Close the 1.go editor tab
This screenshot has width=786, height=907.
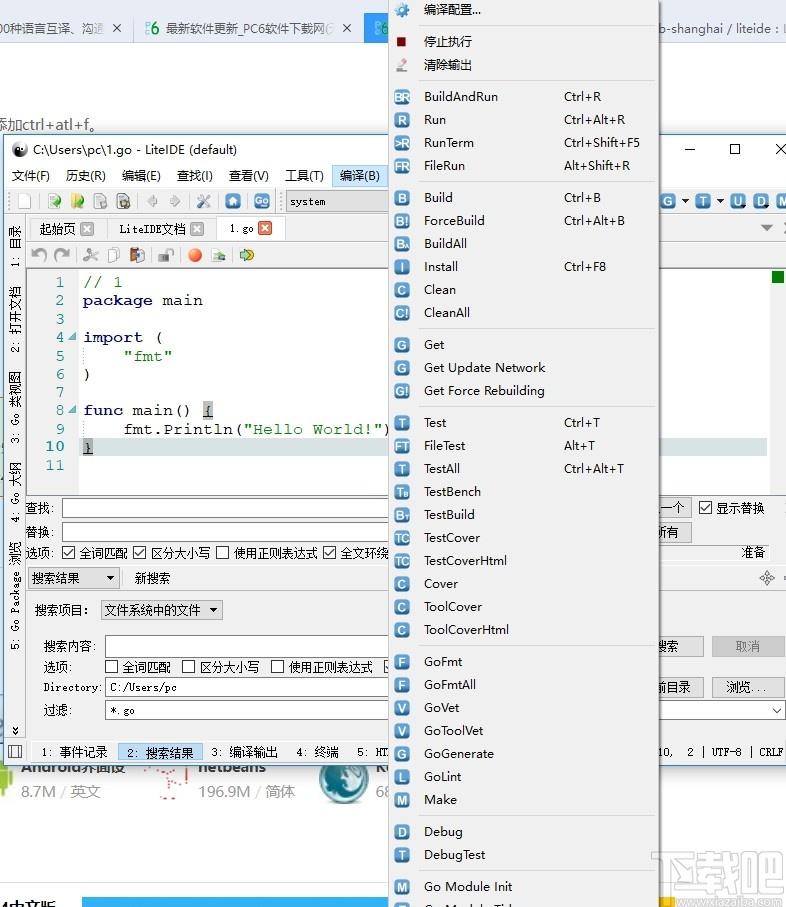(265, 228)
